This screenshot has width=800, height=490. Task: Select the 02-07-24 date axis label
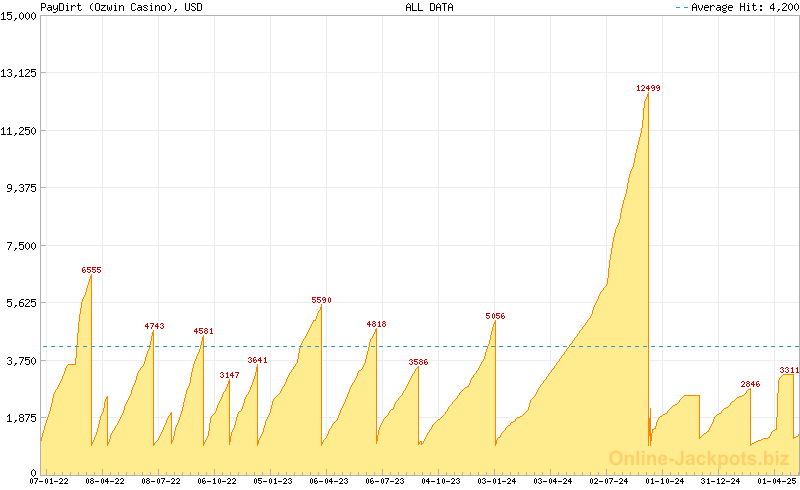click(608, 481)
